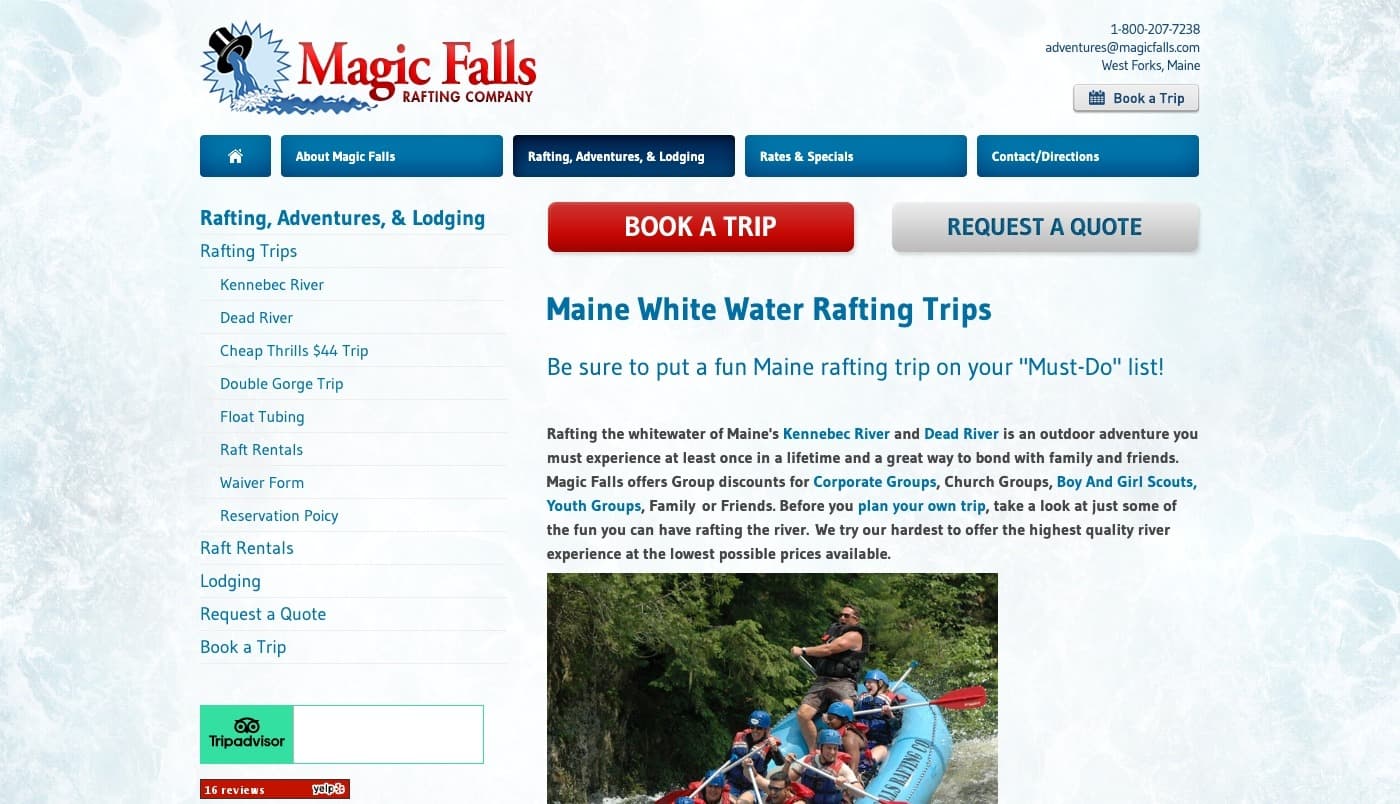Open the Tripadvisor badge widget

[x=342, y=734]
